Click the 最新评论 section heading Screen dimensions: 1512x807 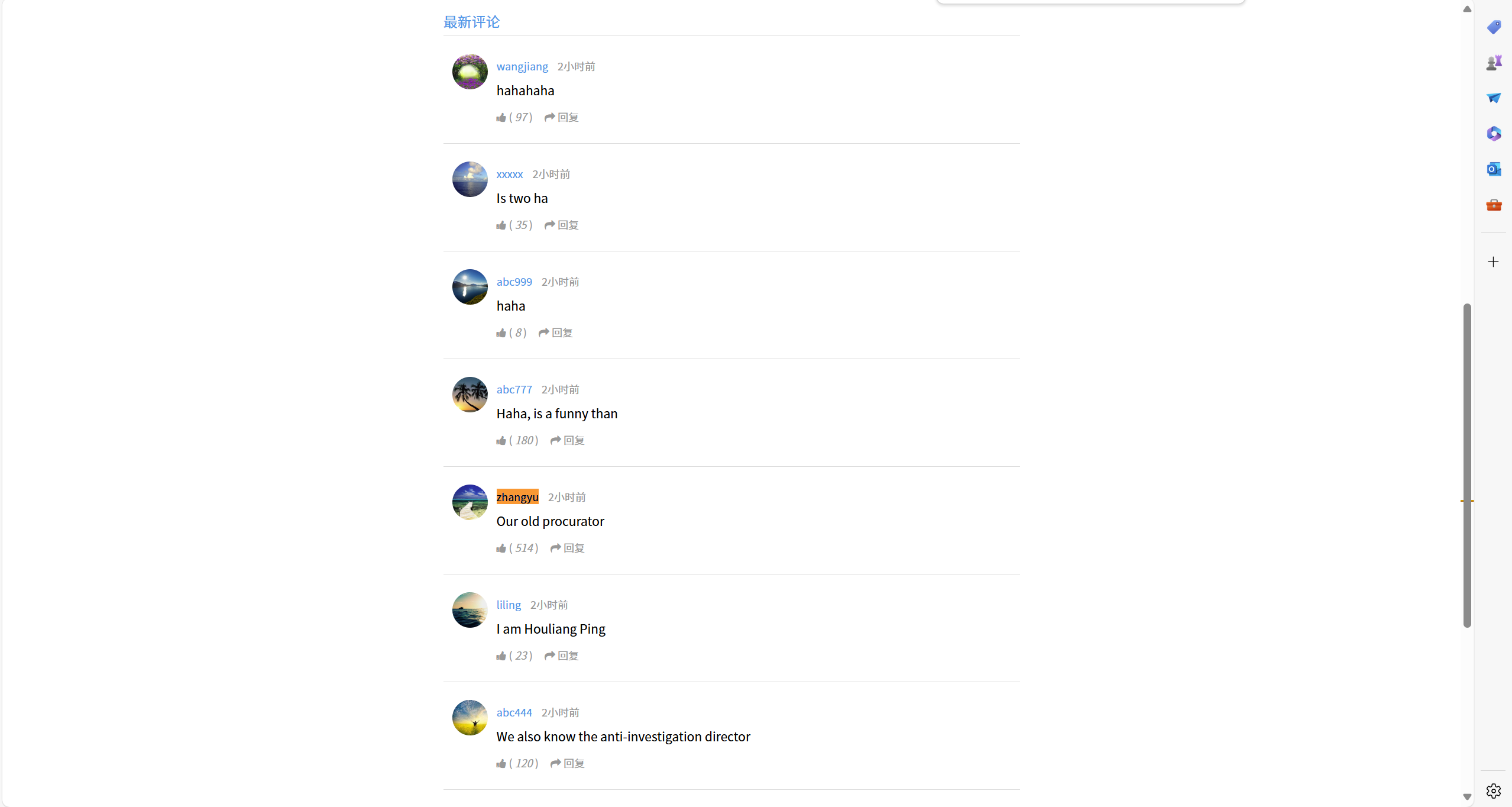click(x=471, y=22)
